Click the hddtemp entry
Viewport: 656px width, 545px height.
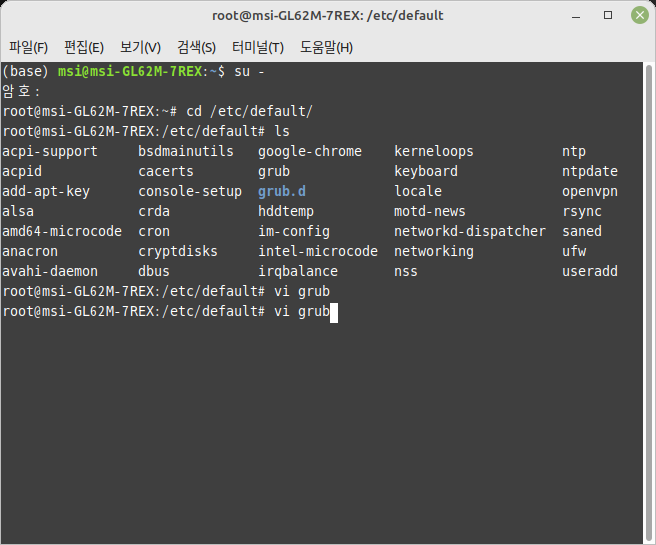286,211
